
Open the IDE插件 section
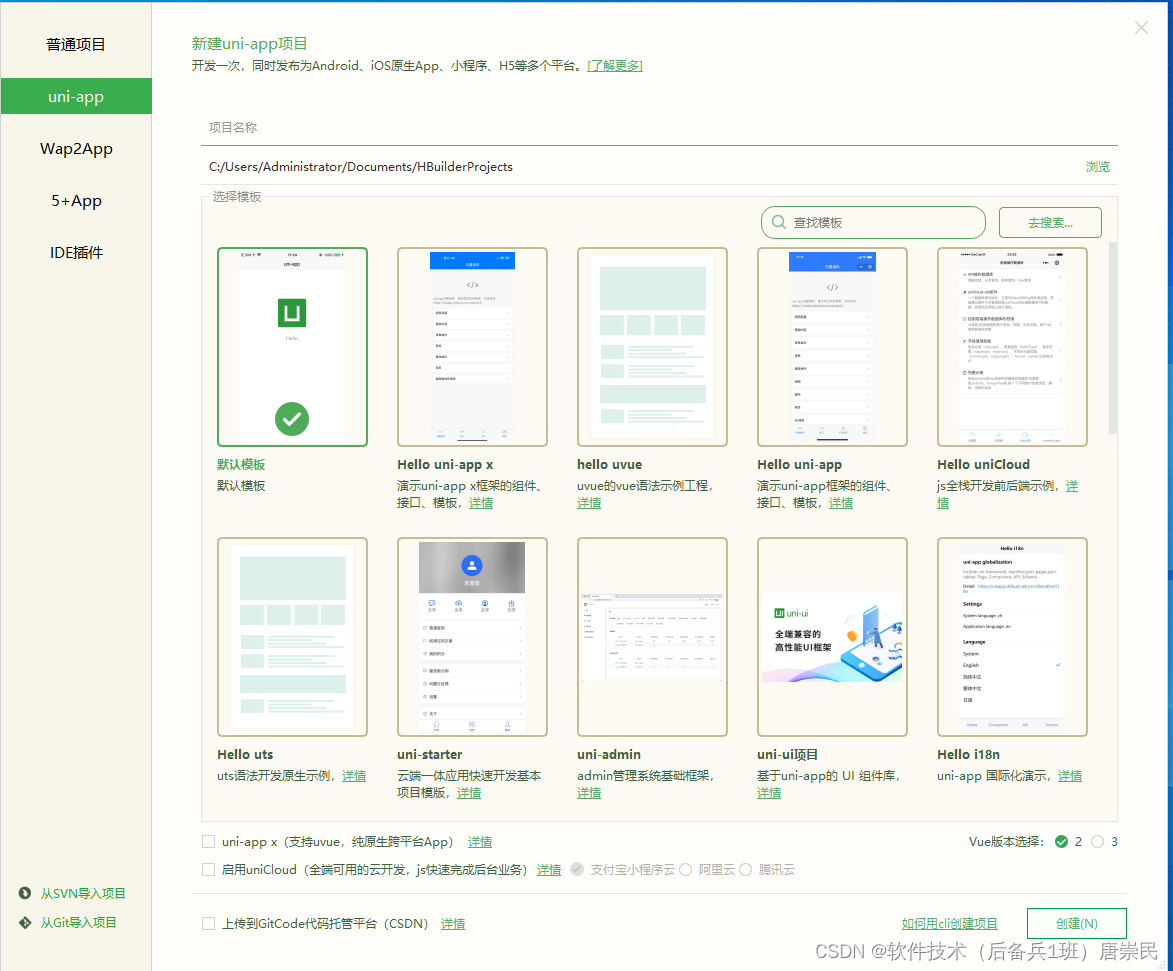(x=76, y=252)
